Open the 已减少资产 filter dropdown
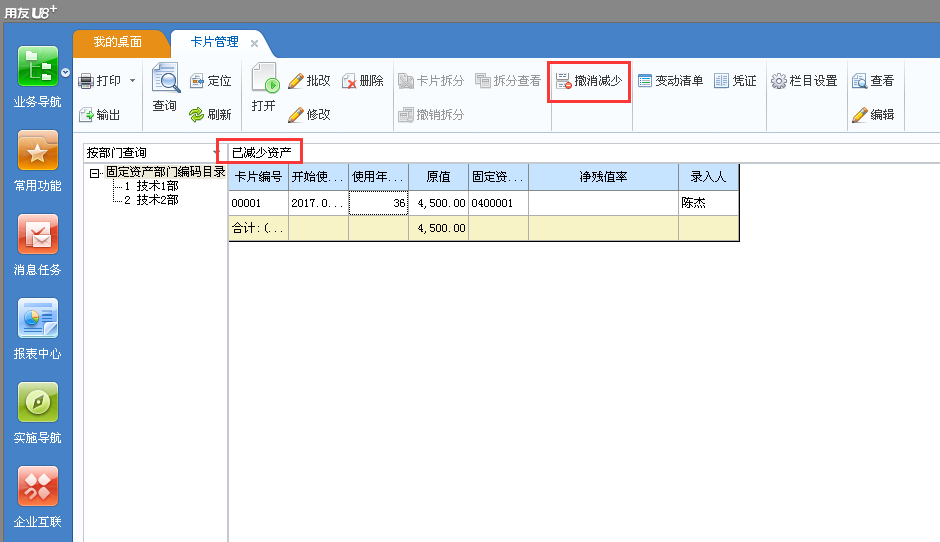 [x=261, y=152]
